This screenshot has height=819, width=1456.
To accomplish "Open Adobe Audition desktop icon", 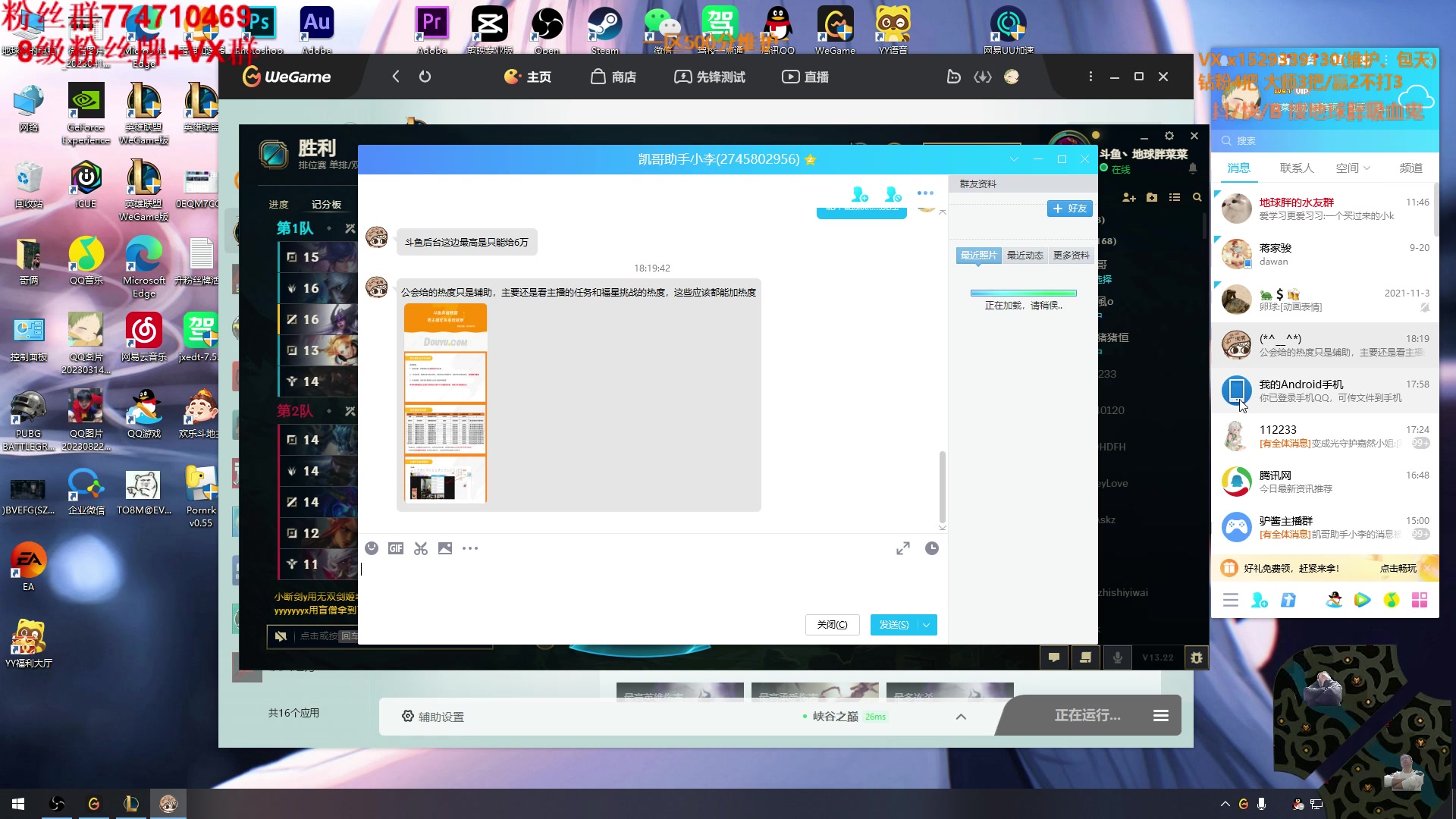I will tap(317, 31).
